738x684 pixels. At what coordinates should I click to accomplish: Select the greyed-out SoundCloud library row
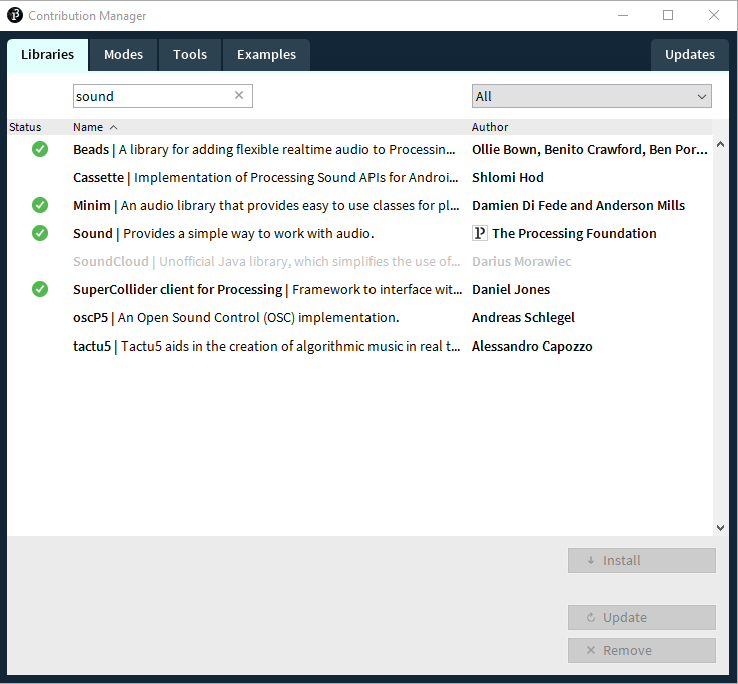pyautogui.click(x=360, y=261)
